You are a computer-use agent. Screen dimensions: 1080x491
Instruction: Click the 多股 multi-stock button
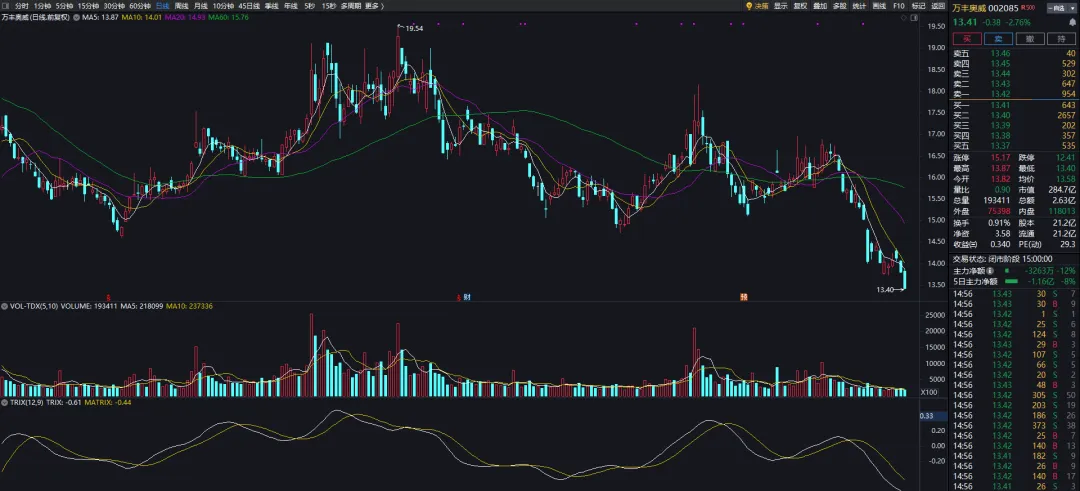(x=839, y=6)
